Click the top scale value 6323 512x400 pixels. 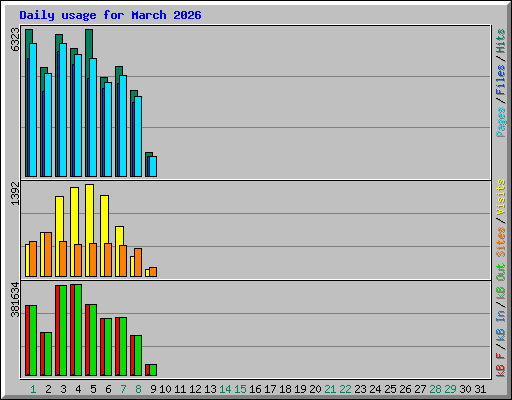tap(15, 40)
